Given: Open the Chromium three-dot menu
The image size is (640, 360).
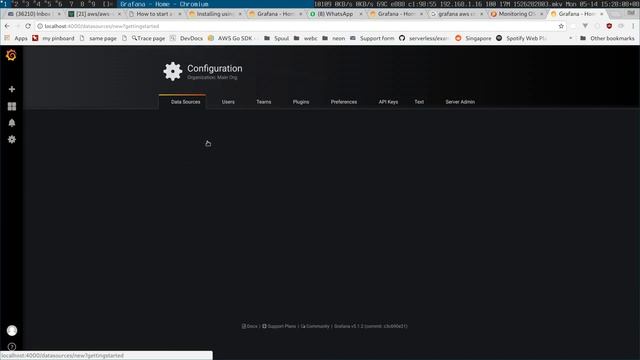Looking at the screenshot, I should coord(633,26).
